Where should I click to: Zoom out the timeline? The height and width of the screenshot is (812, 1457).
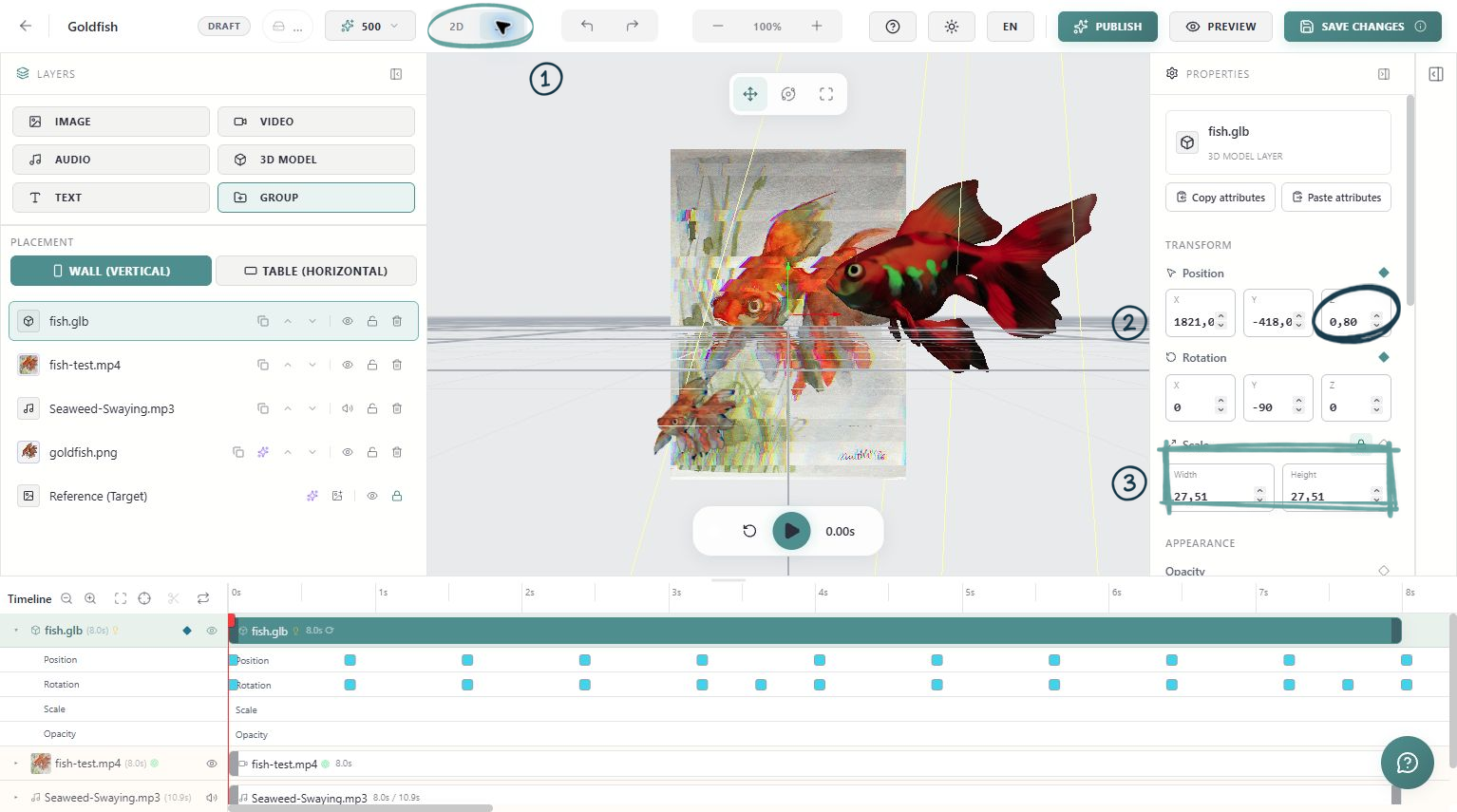pos(66,598)
